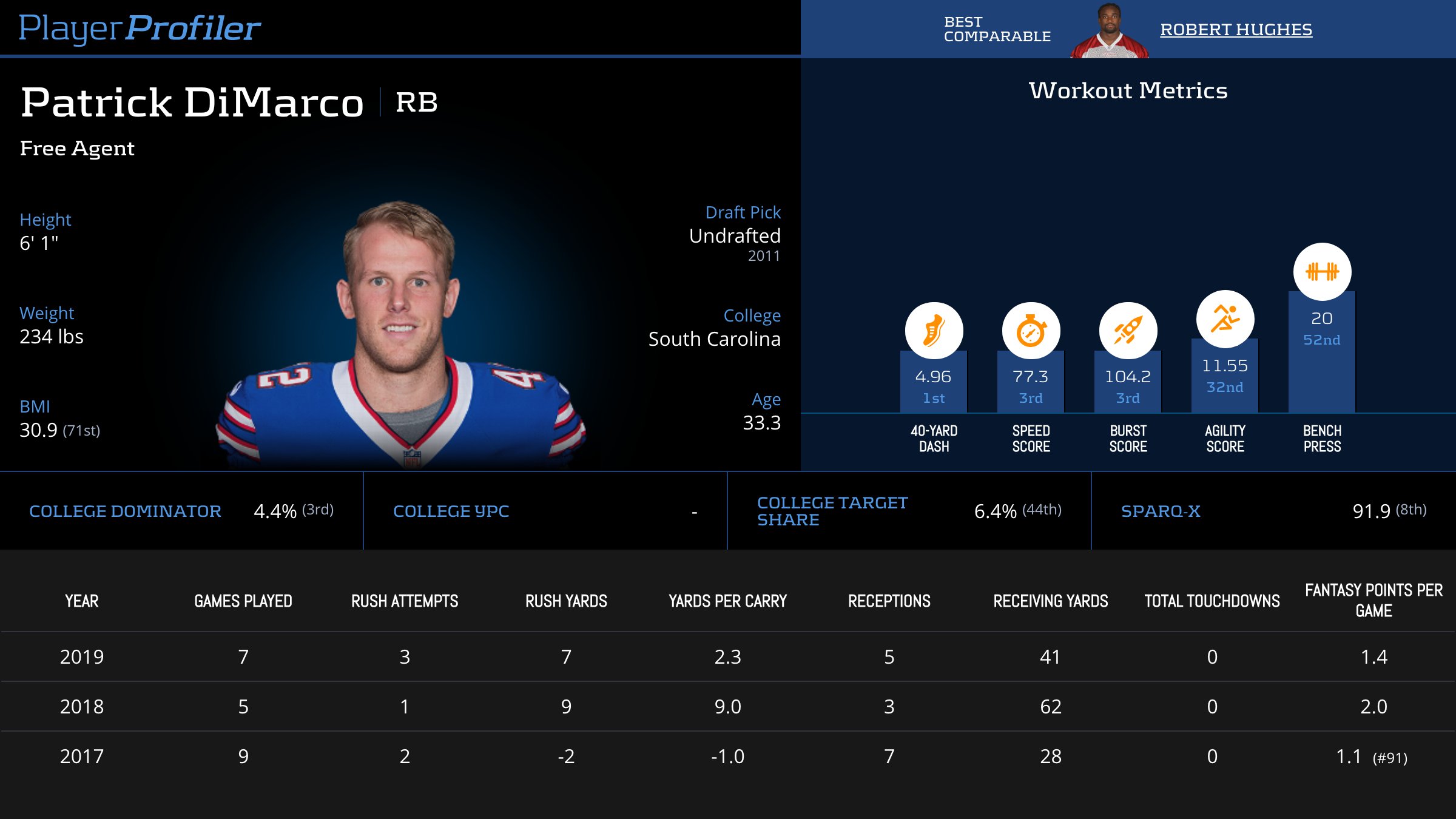Click the bench press barbell icon
Viewport: 1456px width, 819px height.
coord(1322,272)
